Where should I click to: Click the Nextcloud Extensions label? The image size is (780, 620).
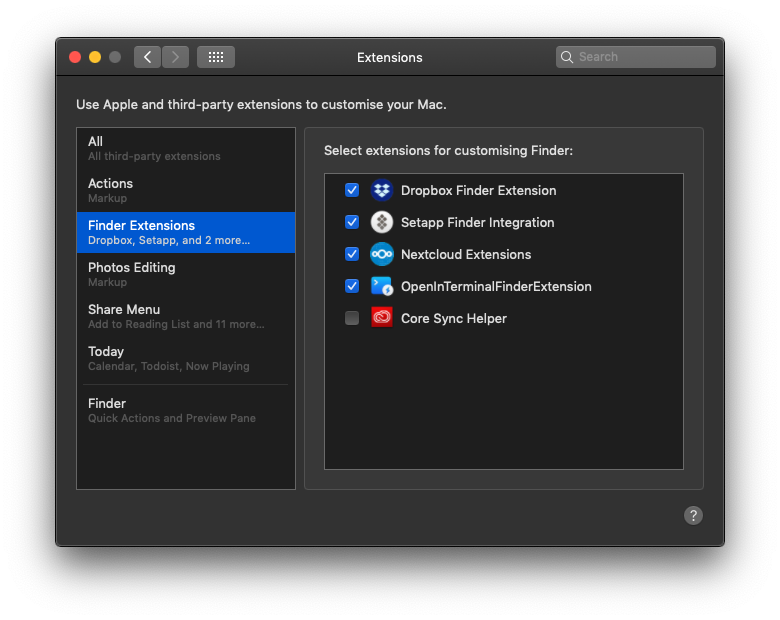(x=466, y=254)
